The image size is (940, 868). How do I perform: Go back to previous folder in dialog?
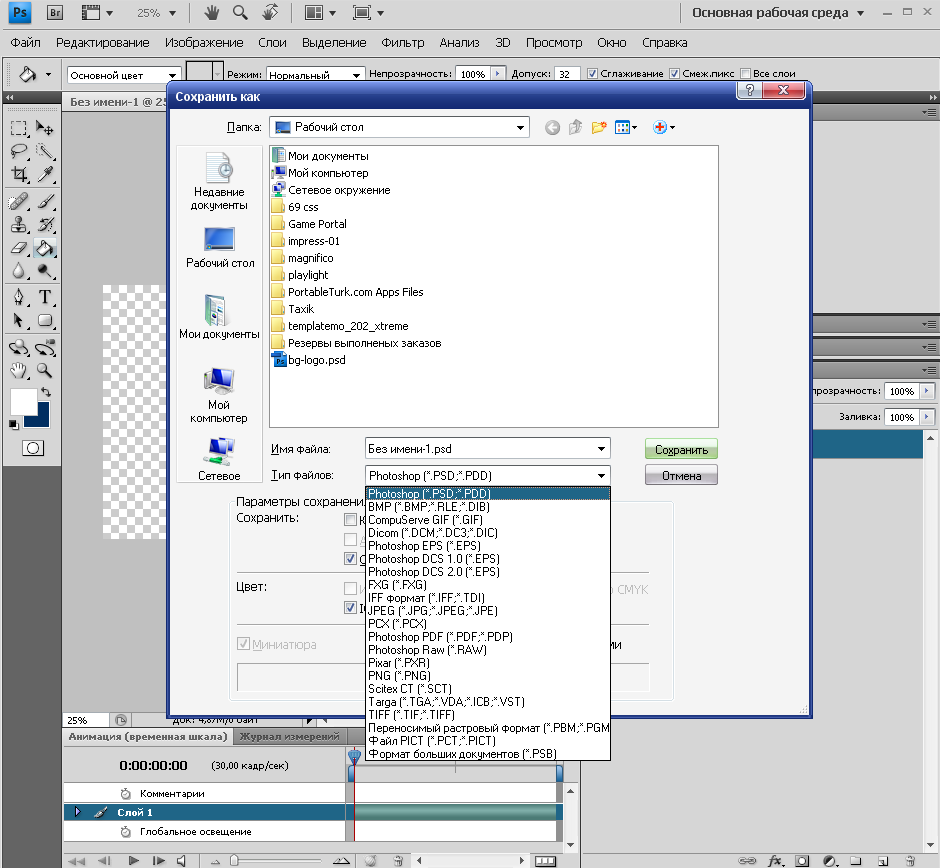click(x=552, y=127)
